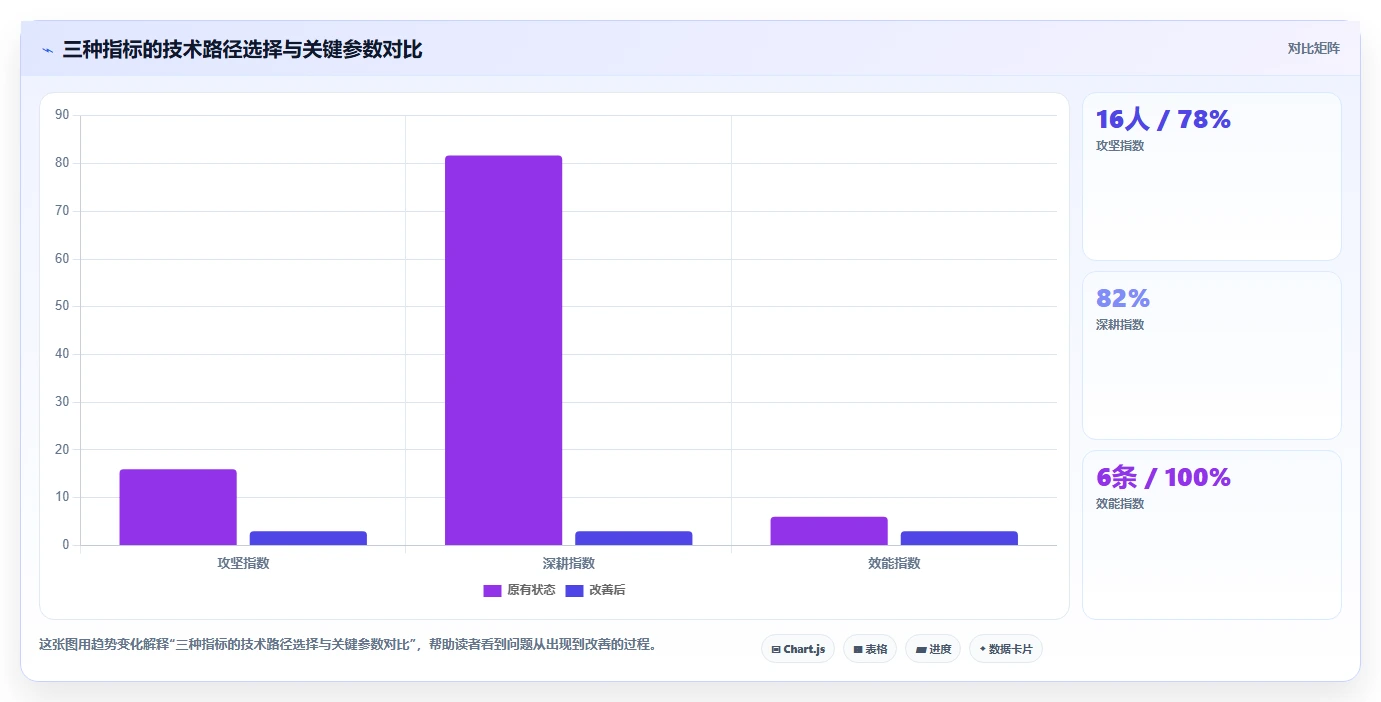Click the y-axis value 50
1381x702 pixels.
[62, 306]
